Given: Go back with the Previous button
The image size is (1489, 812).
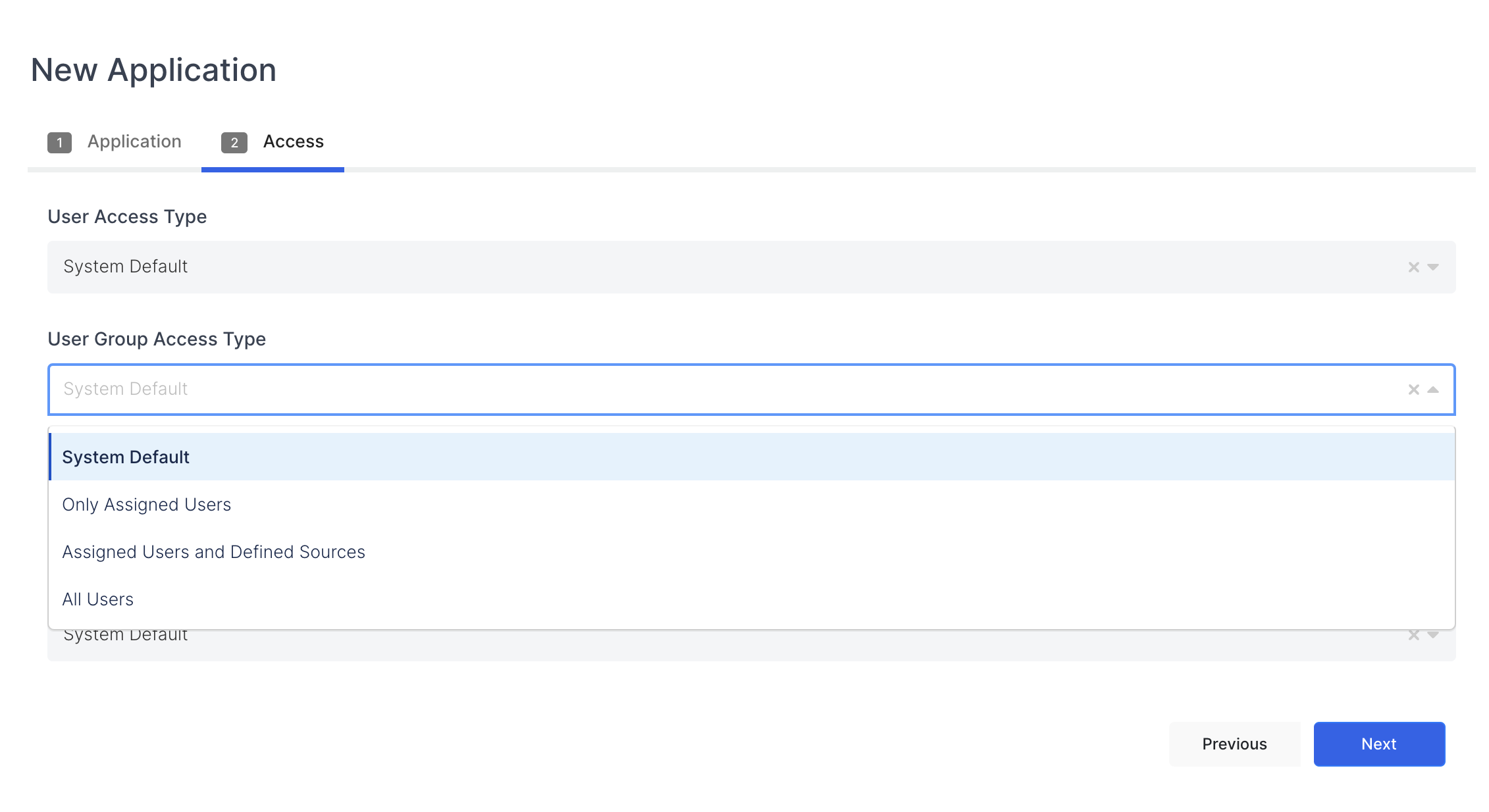Looking at the screenshot, I should 1234,744.
